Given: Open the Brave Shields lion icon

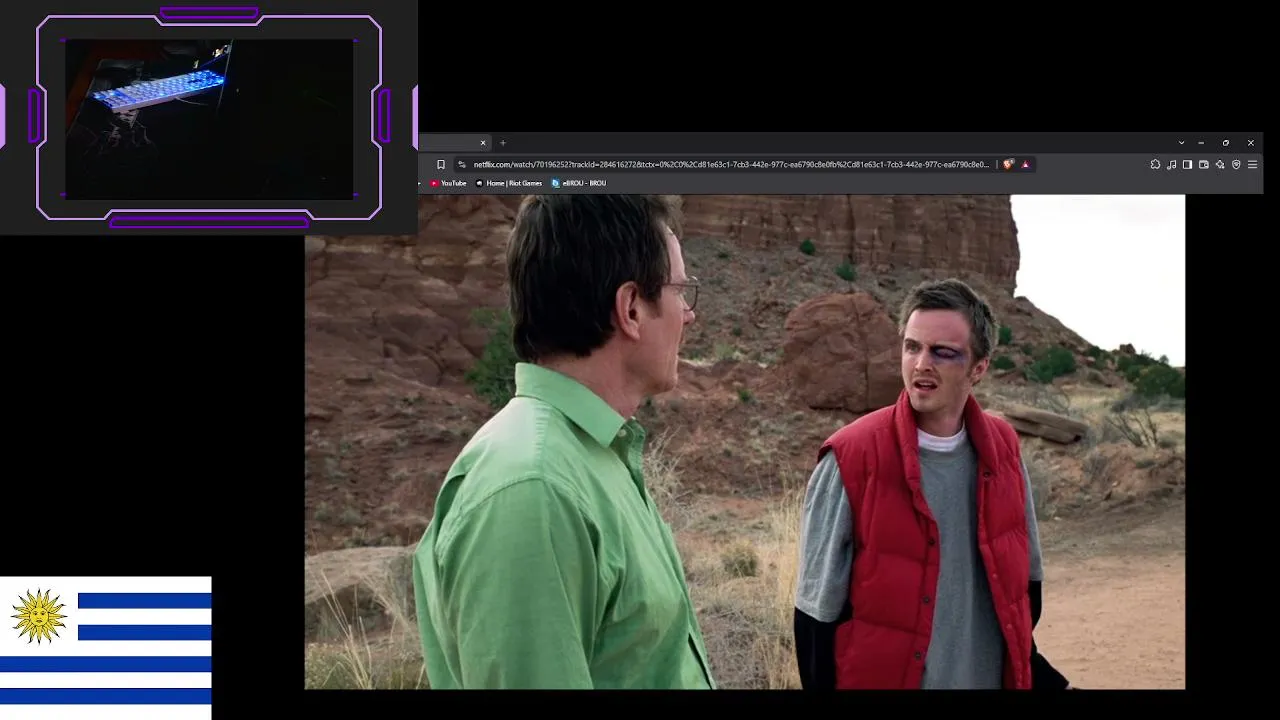Looking at the screenshot, I should point(1008,164).
